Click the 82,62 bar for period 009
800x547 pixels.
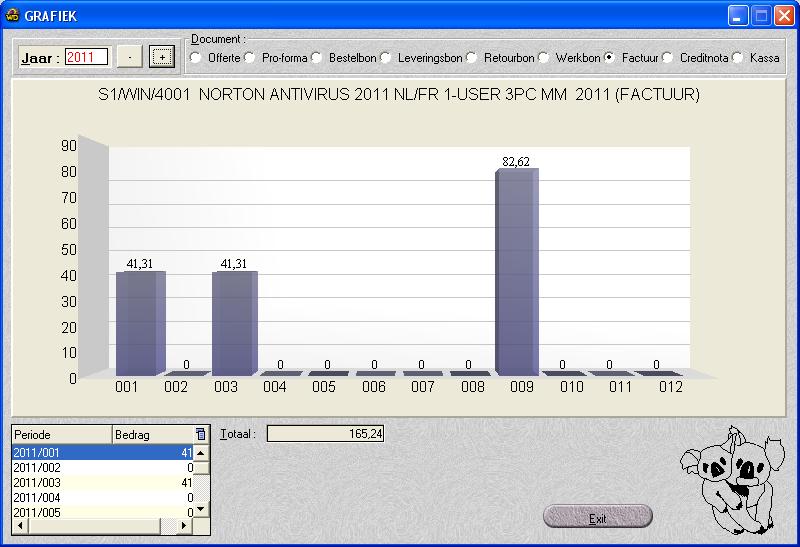click(516, 272)
